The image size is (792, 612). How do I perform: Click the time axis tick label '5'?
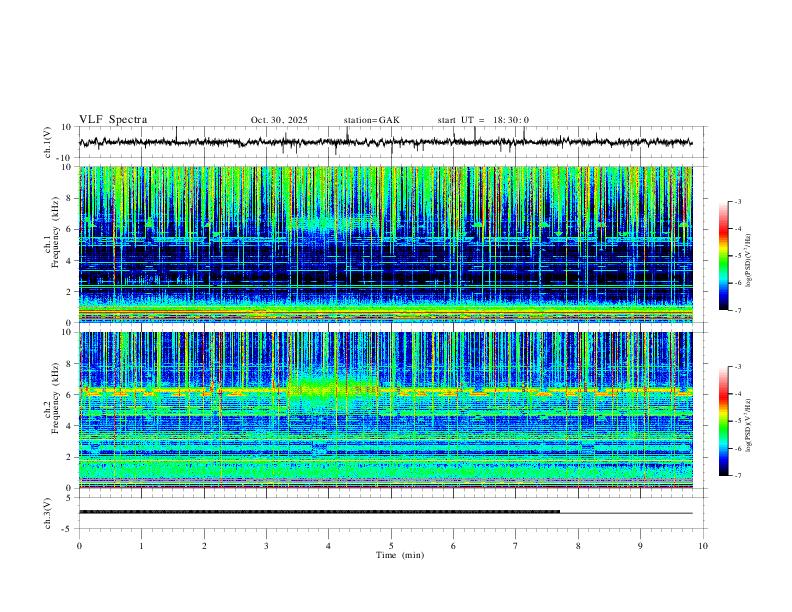tap(391, 546)
